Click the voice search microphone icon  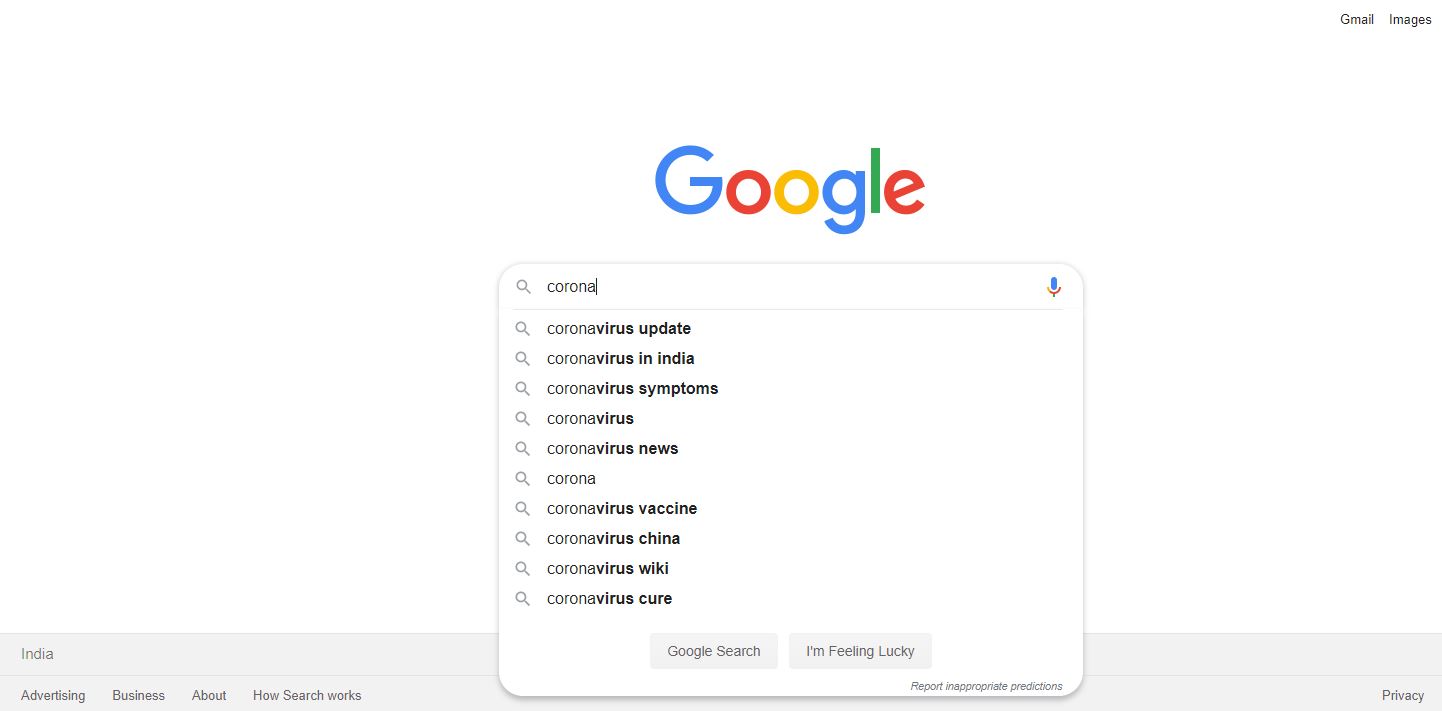(1053, 287)
